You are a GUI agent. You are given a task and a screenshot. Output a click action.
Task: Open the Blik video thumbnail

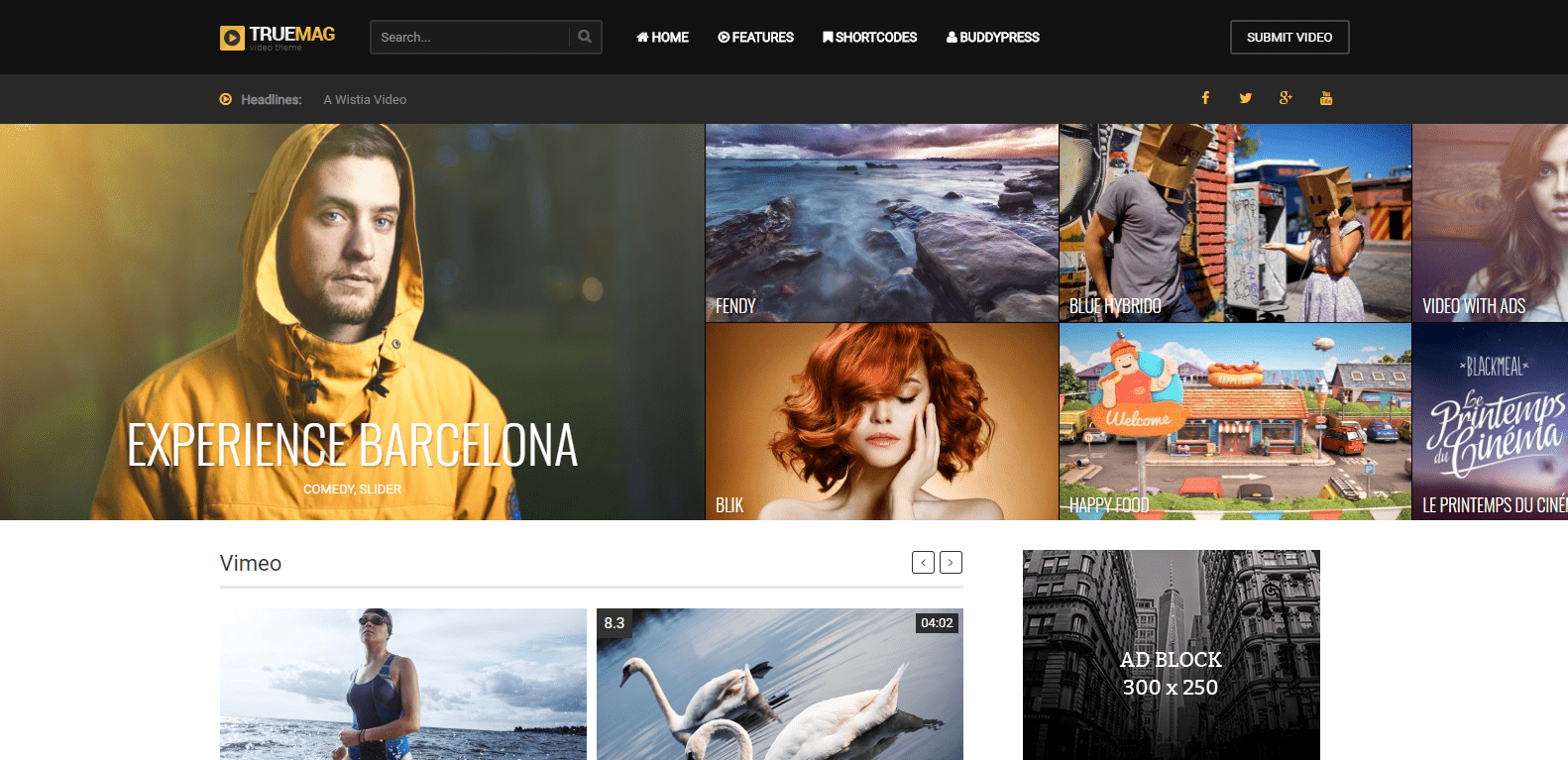[x=882, y=422]
